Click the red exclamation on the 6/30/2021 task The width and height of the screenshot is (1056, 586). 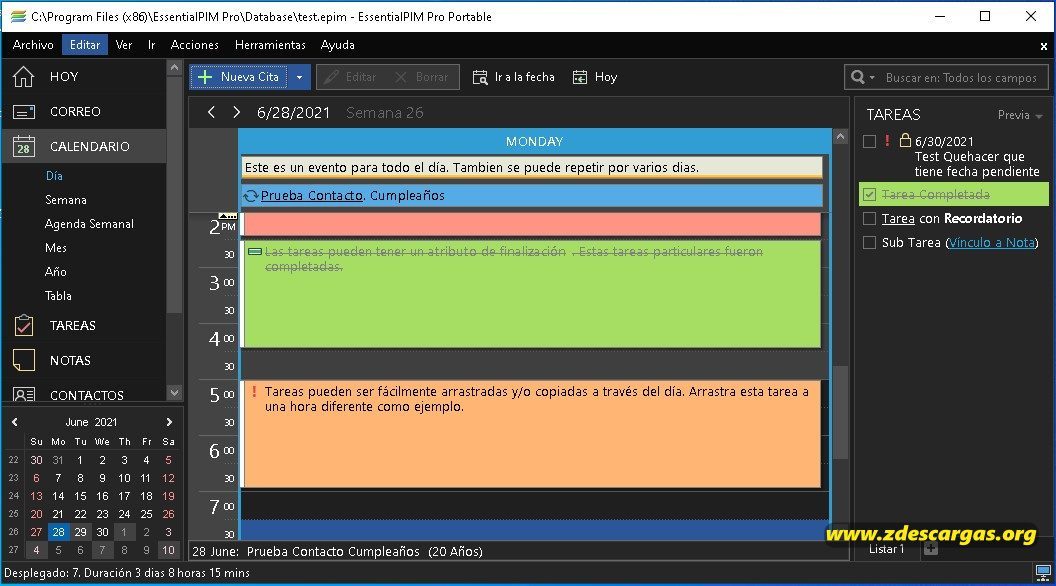[x=887, y=140]
